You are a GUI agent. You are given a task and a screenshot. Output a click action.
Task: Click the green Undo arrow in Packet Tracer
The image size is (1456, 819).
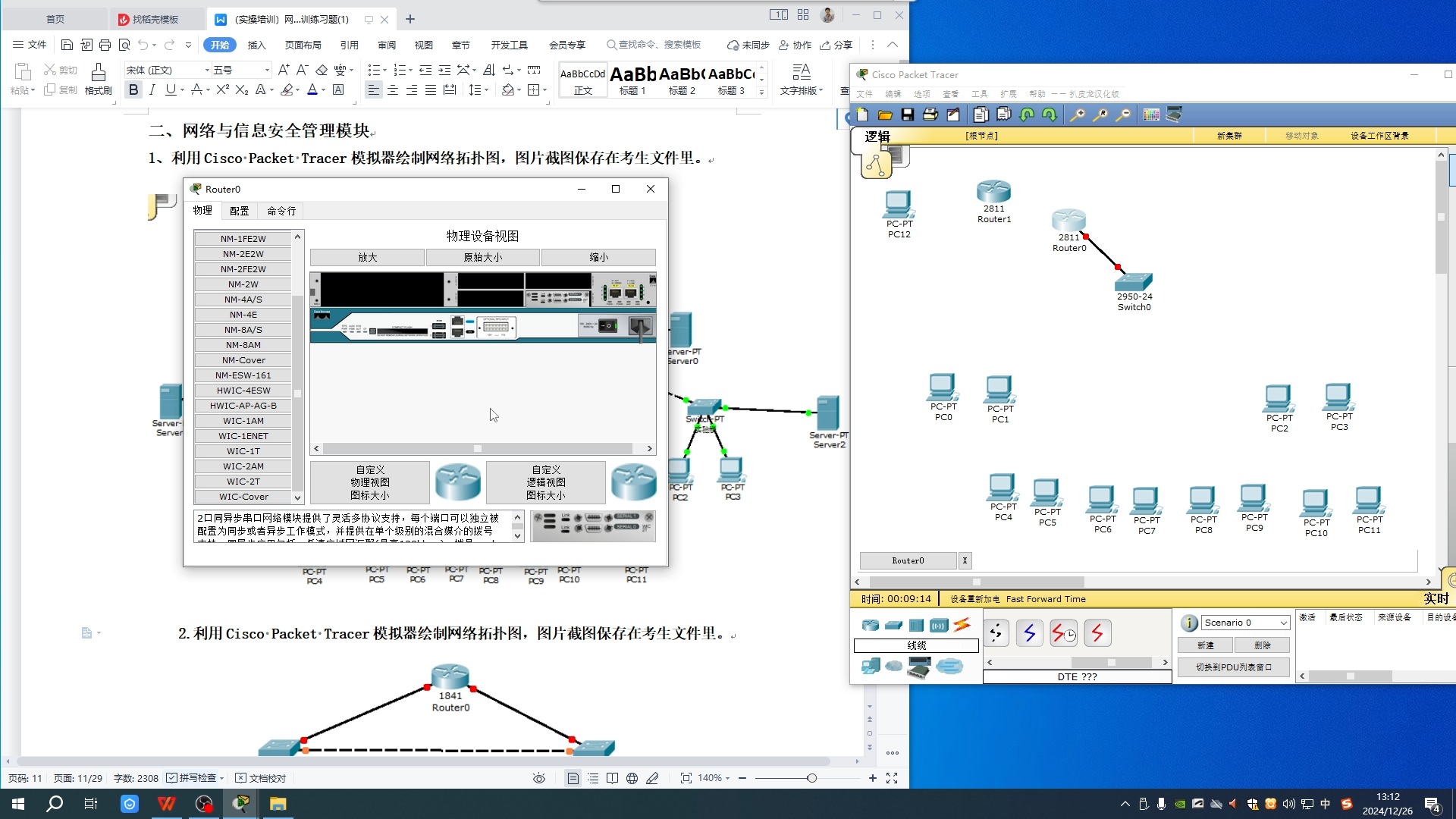[1027, 115]
